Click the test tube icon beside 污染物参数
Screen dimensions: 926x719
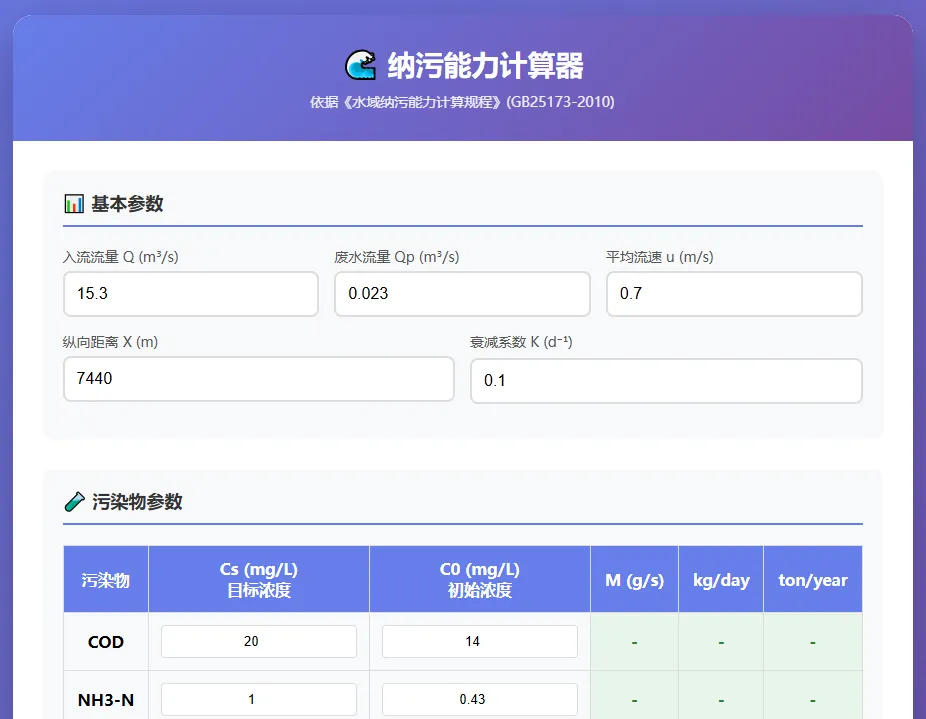[74, 502]
